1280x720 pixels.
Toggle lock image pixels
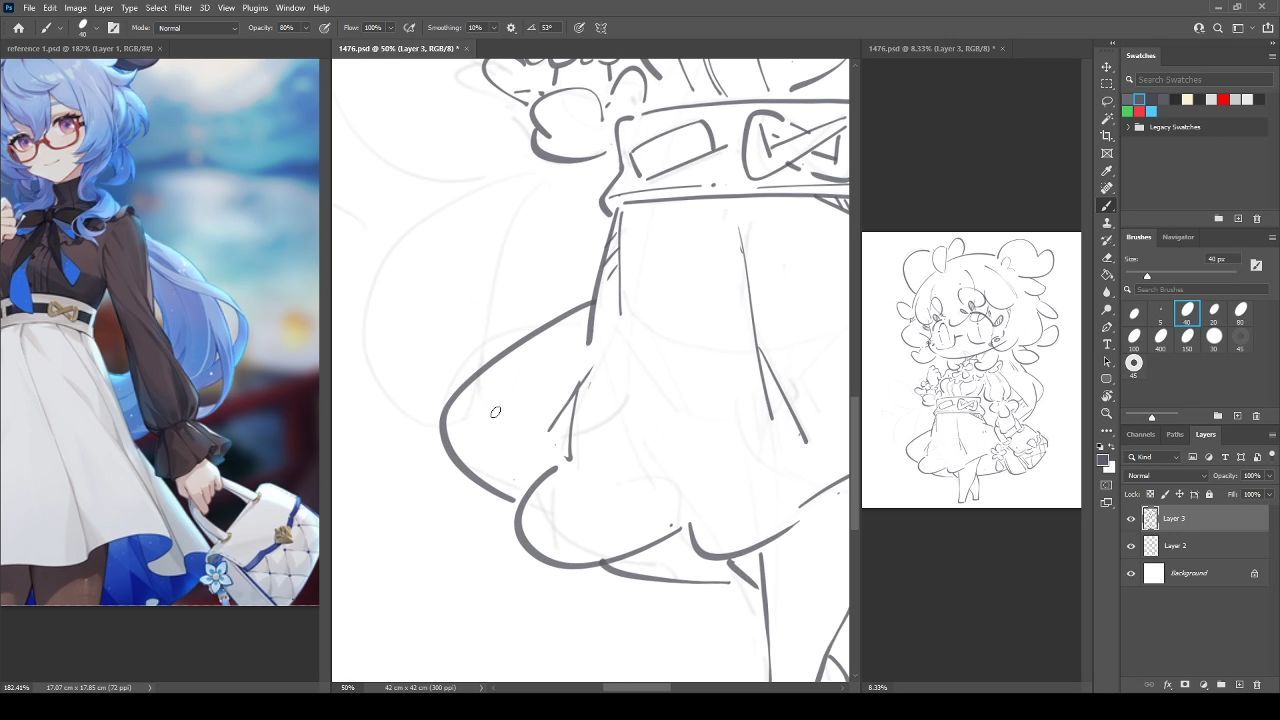(x=1165, y=494)
